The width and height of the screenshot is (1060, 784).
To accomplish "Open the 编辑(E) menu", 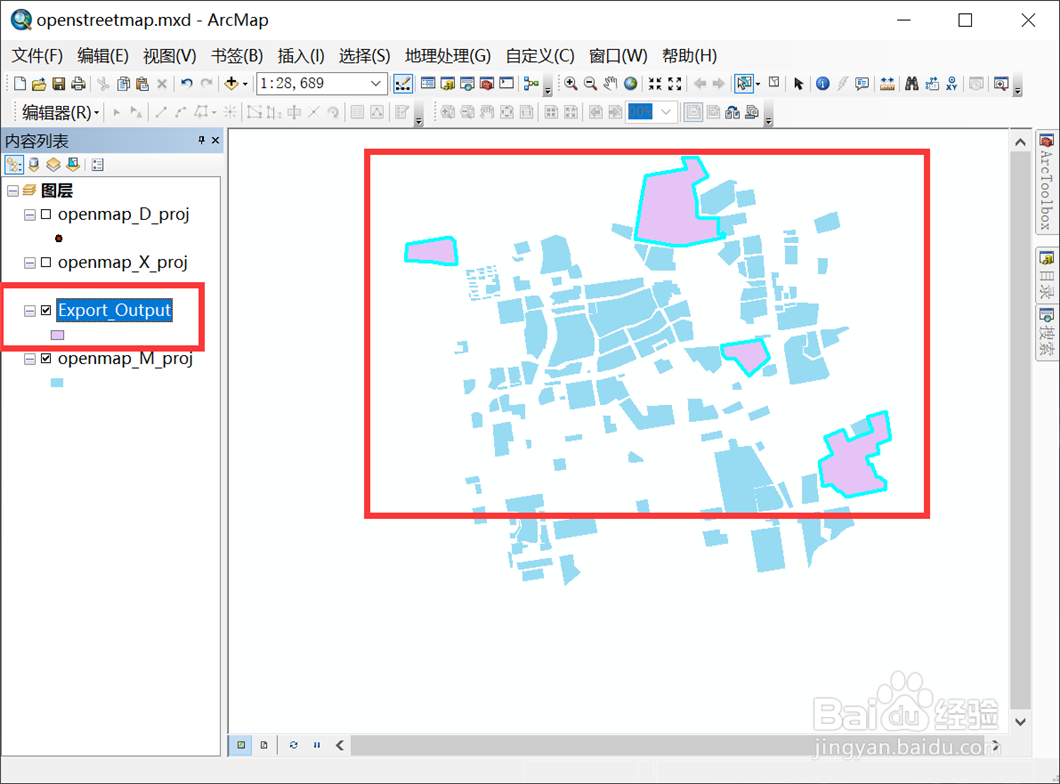I will [103, 55].
